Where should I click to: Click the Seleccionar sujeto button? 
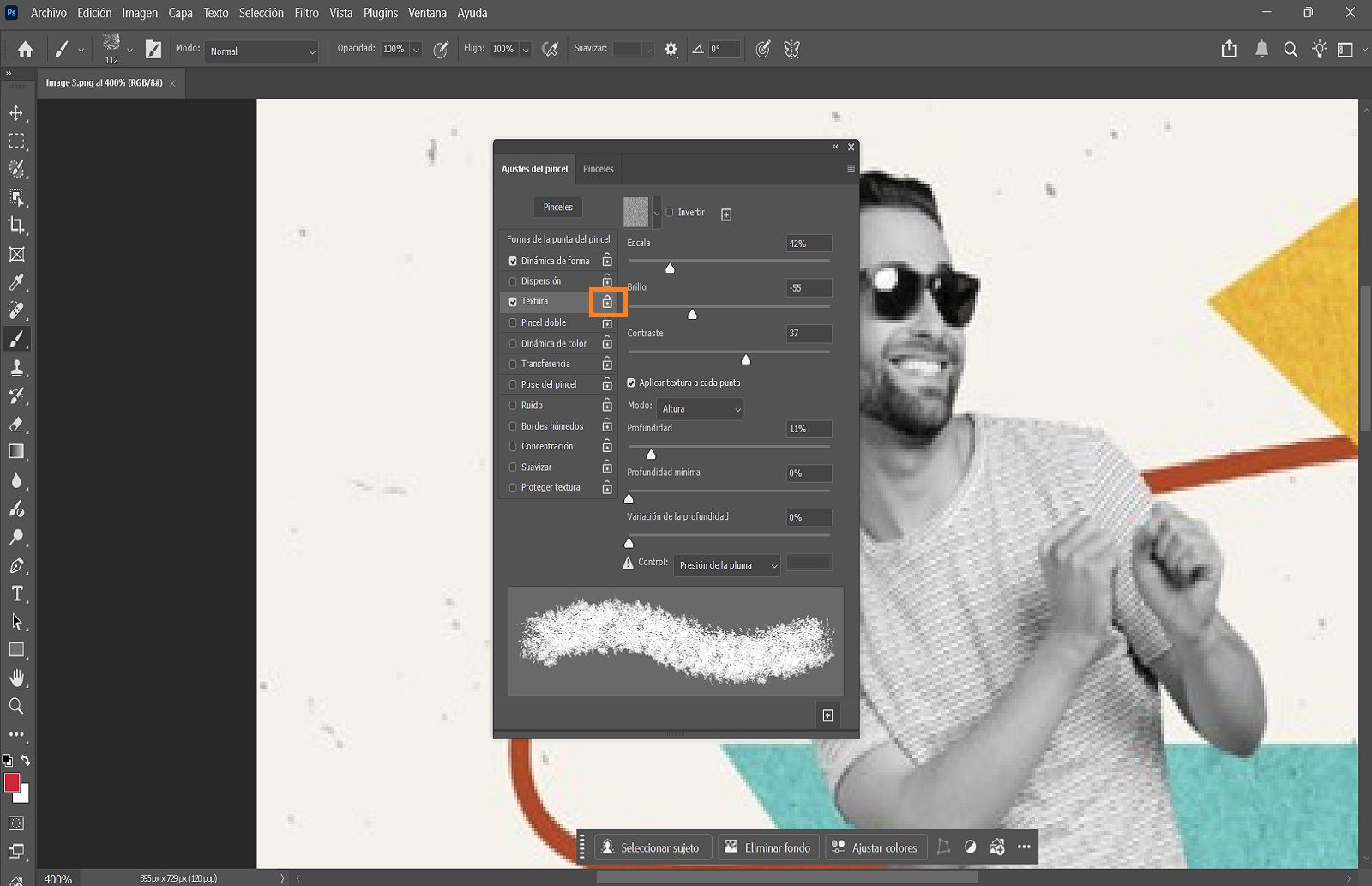tap(653, 847)
